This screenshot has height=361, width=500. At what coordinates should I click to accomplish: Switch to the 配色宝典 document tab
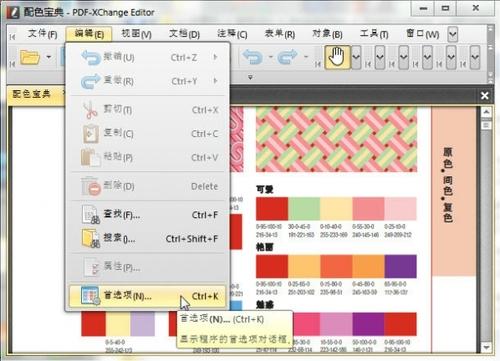coord(32,94)
